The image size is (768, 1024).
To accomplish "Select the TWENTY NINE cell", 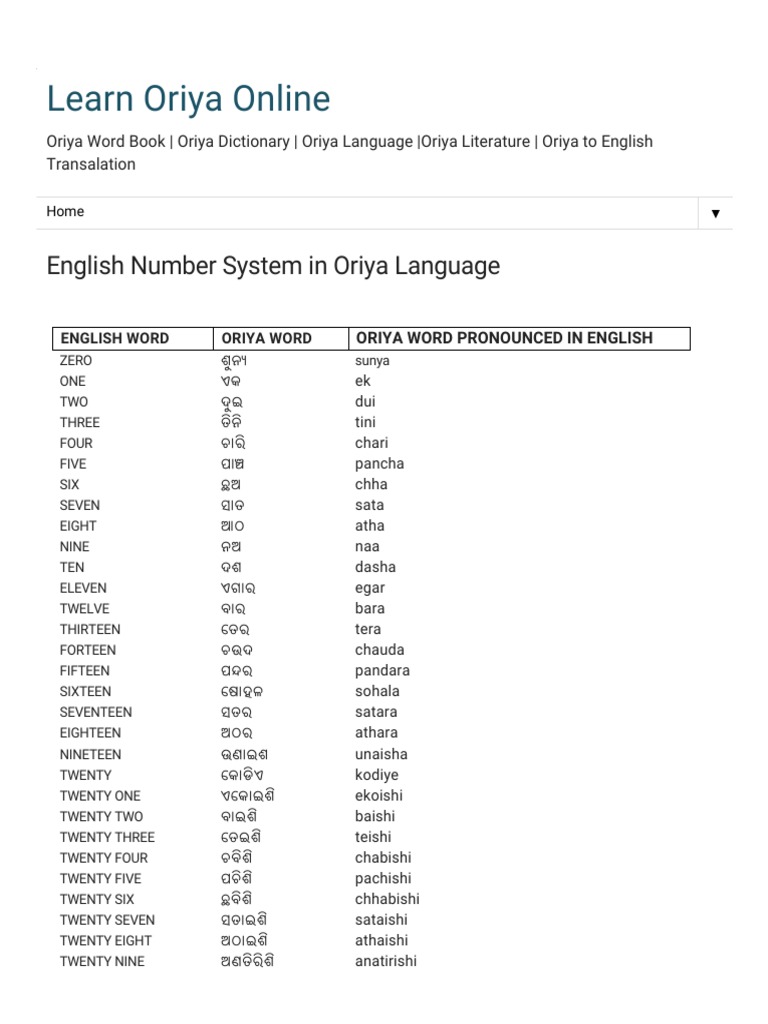I will 102,962.
